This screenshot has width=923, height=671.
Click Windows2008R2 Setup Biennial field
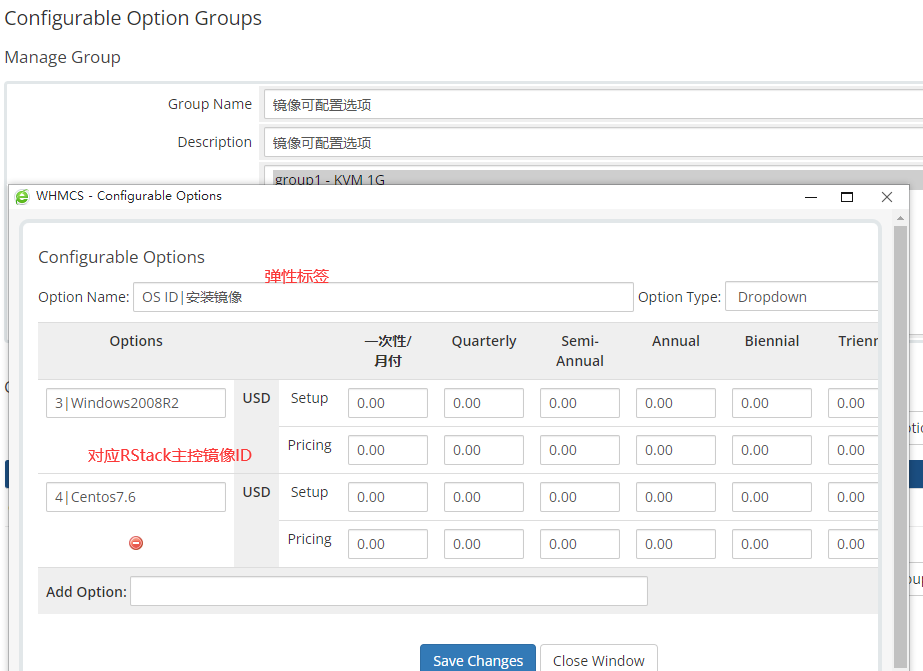tap(772, 403)
